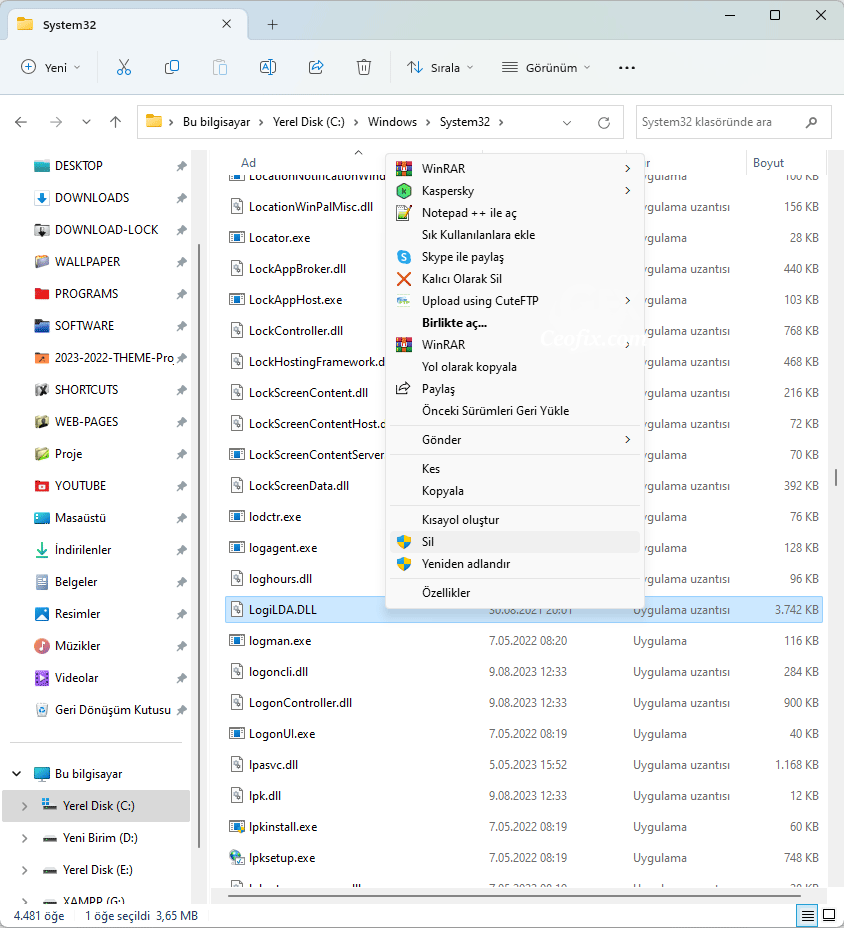Select the logman.exe file
The image size is (844, 928).
point(280,640)
